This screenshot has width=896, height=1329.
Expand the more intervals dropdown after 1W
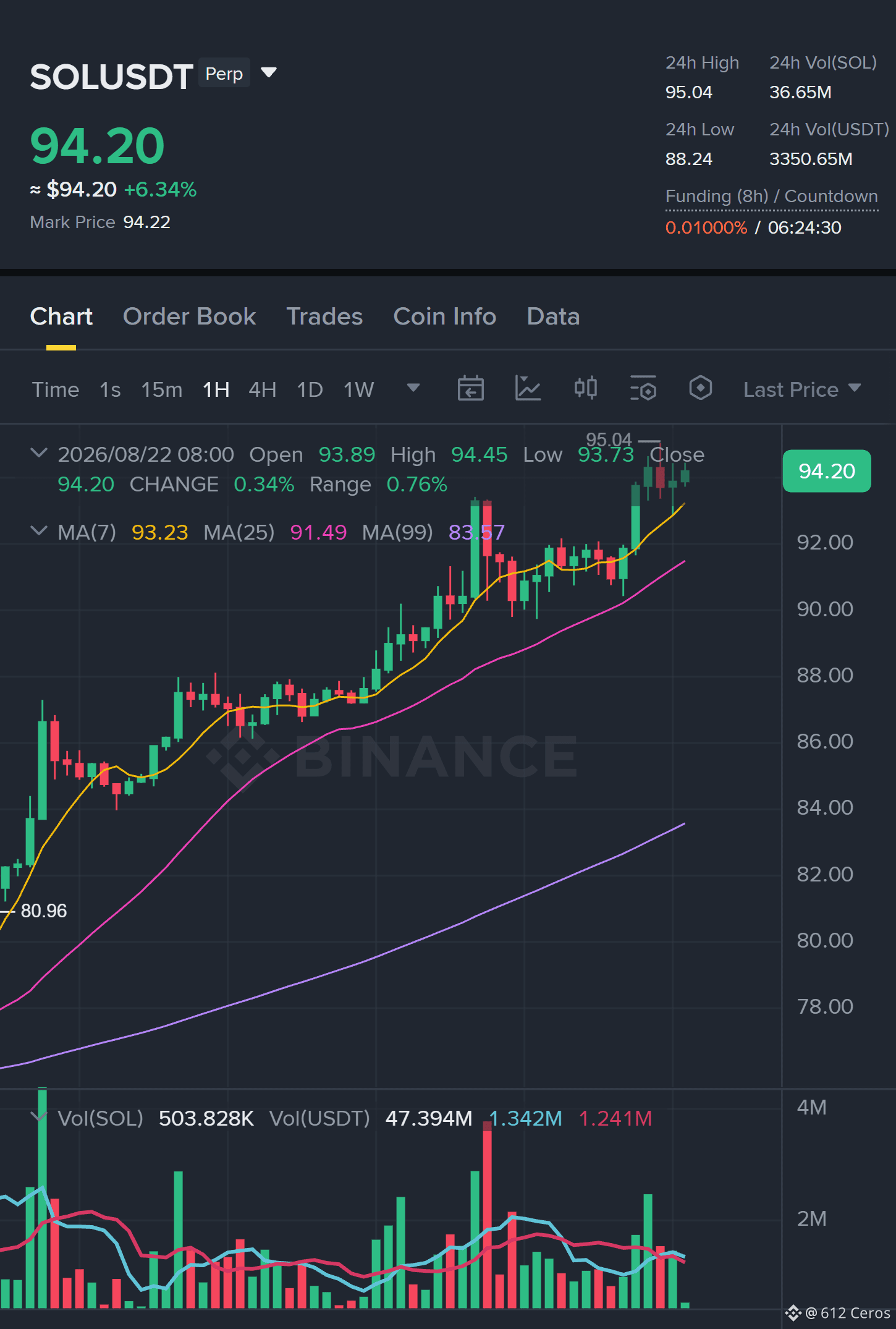[x=413, y=388]
